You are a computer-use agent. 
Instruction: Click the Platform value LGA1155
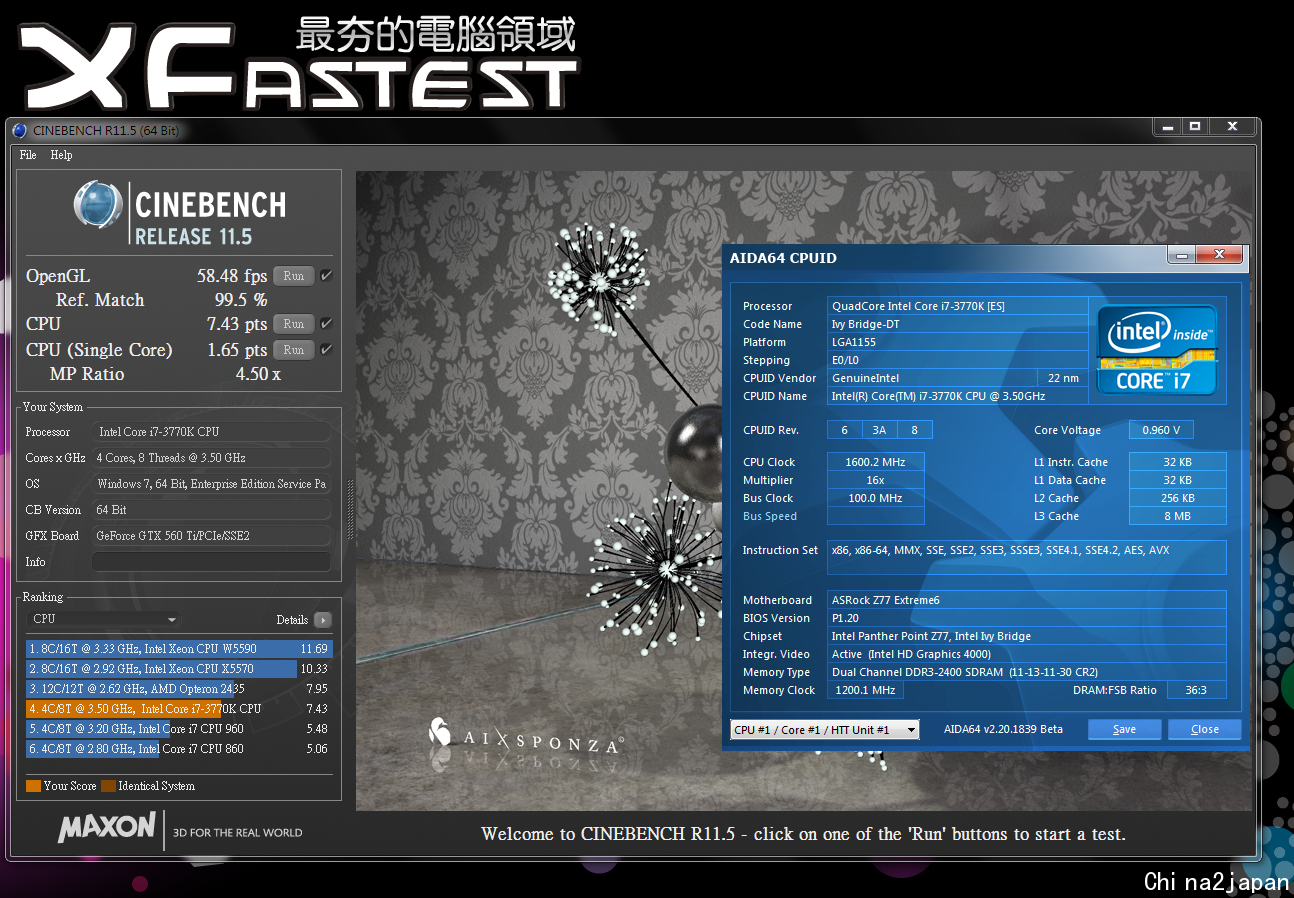click(x=958, y=342)
